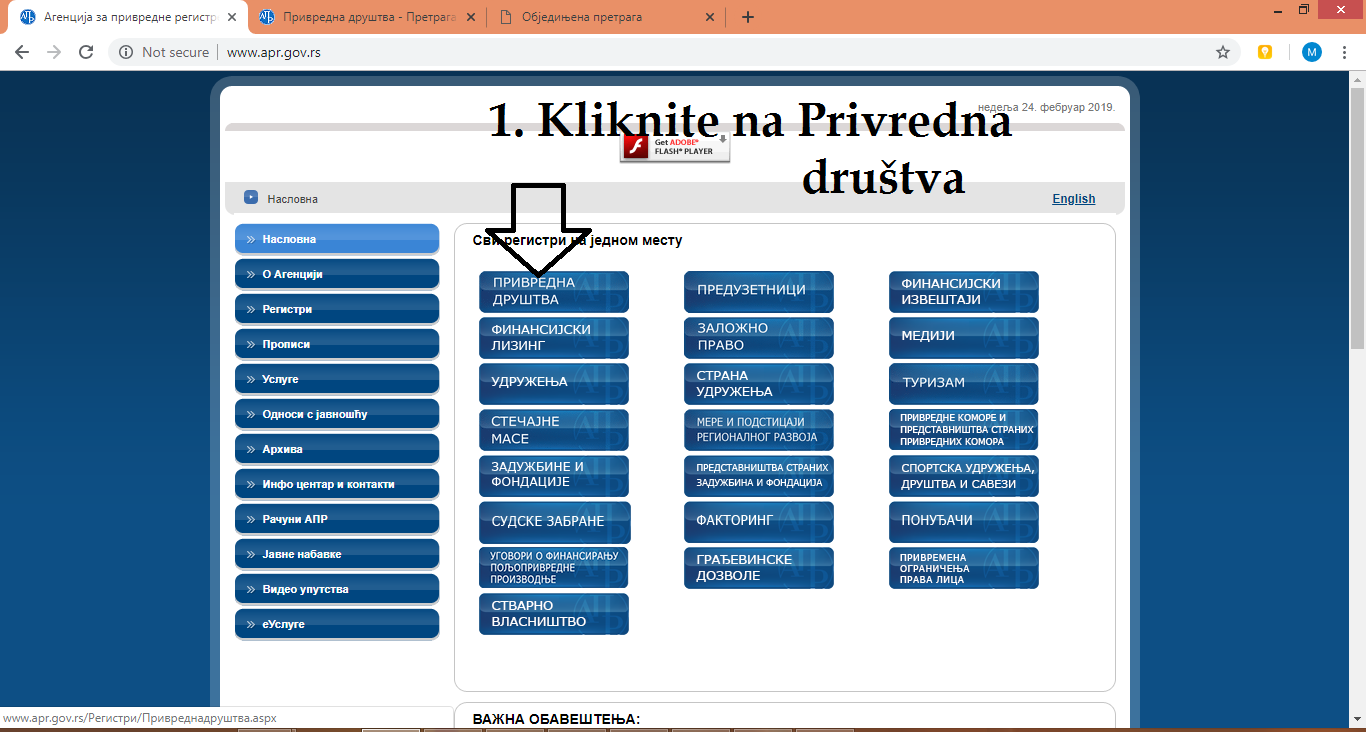Click the profile avatar M icon

coord(1312,52)
